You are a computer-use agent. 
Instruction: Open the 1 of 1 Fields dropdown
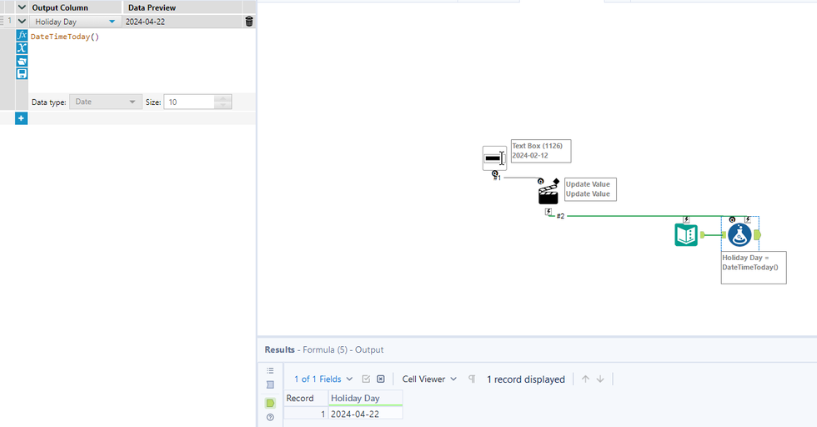[323, 379]
